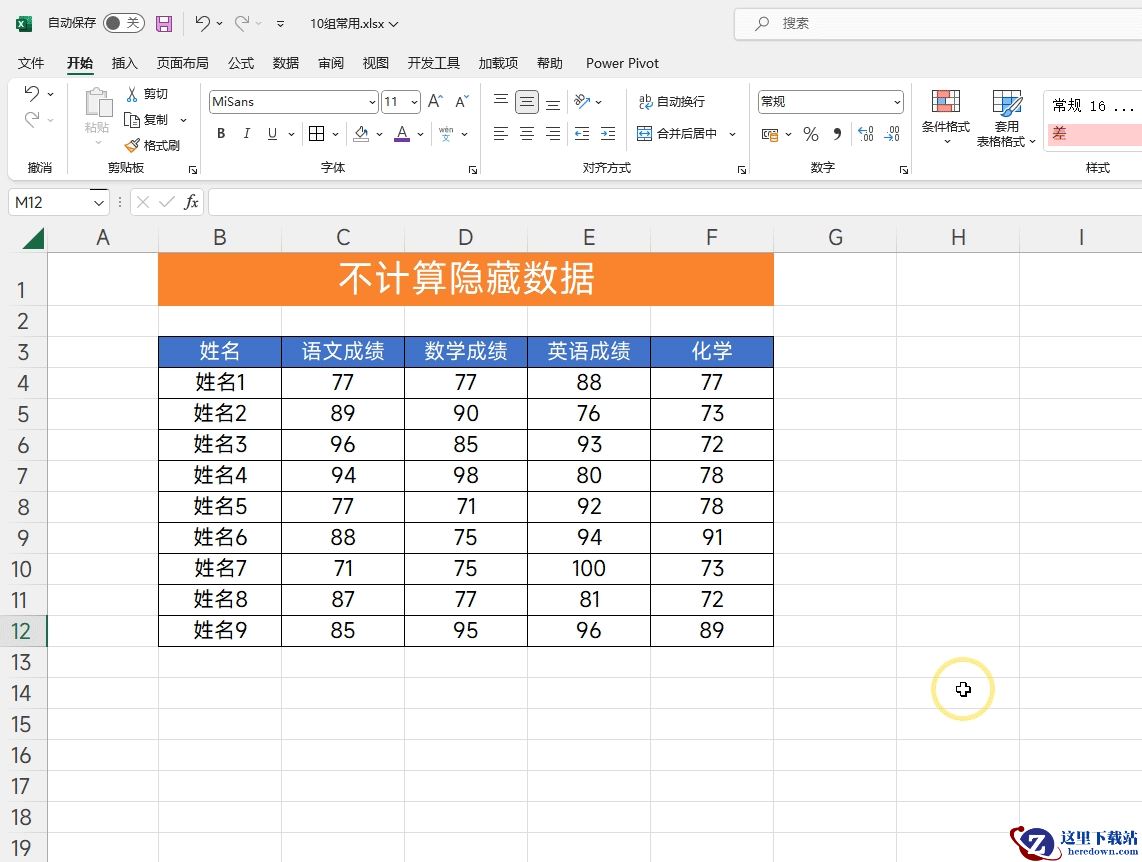
Task: Click the 搜索 search box
Action: (x=940, y=23)
